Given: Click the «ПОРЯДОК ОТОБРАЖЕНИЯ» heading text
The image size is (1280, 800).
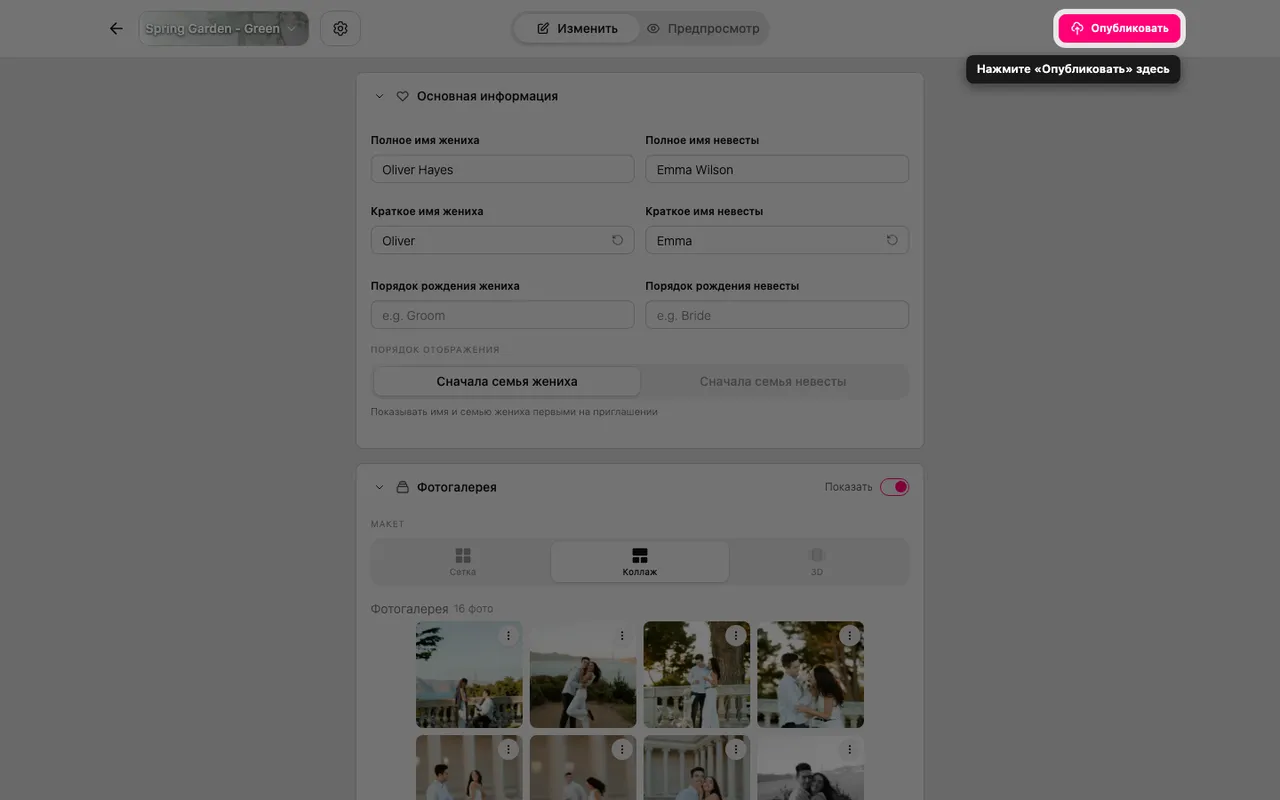Looking at the screenshot, I should pos(435,350).
